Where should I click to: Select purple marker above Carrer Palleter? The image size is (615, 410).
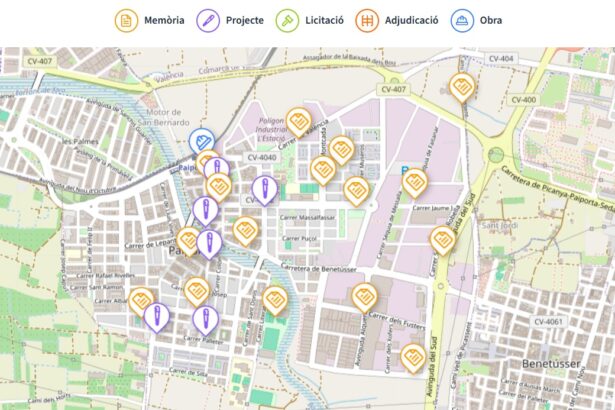click(x=204, y=319)
